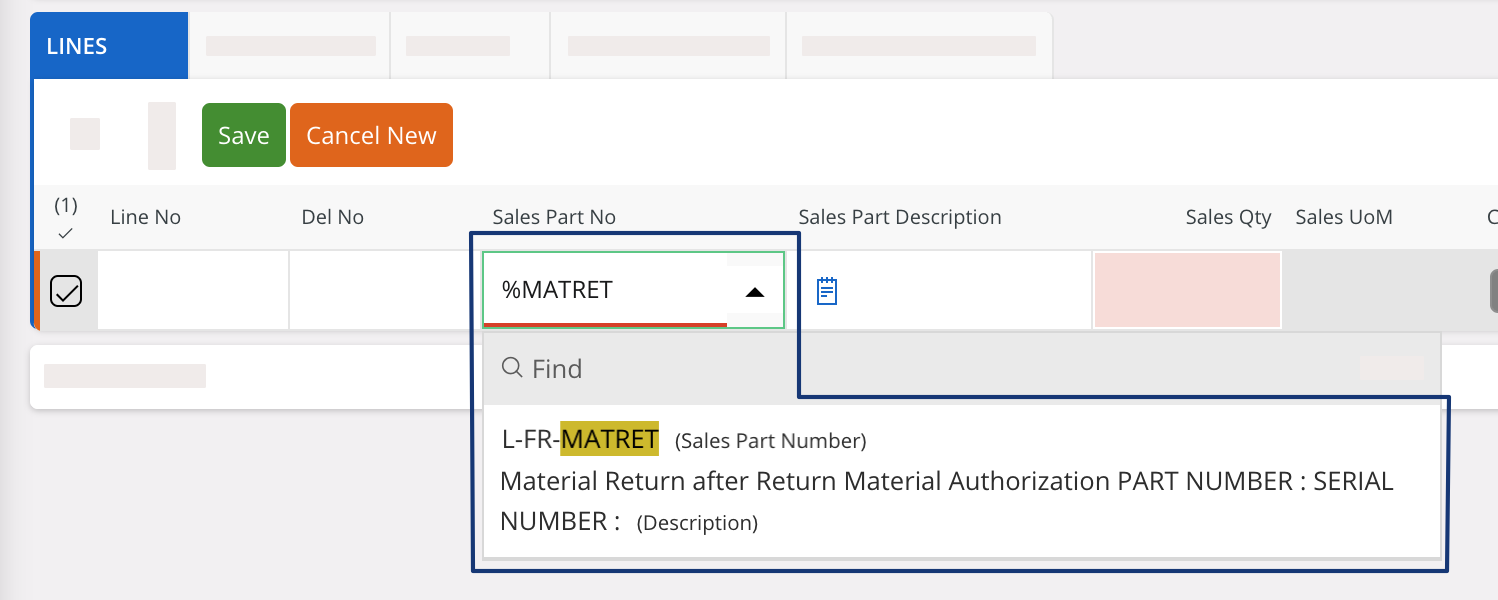Toggle the row selection checkbox
1498x600 pixels.
pos(66,291)
